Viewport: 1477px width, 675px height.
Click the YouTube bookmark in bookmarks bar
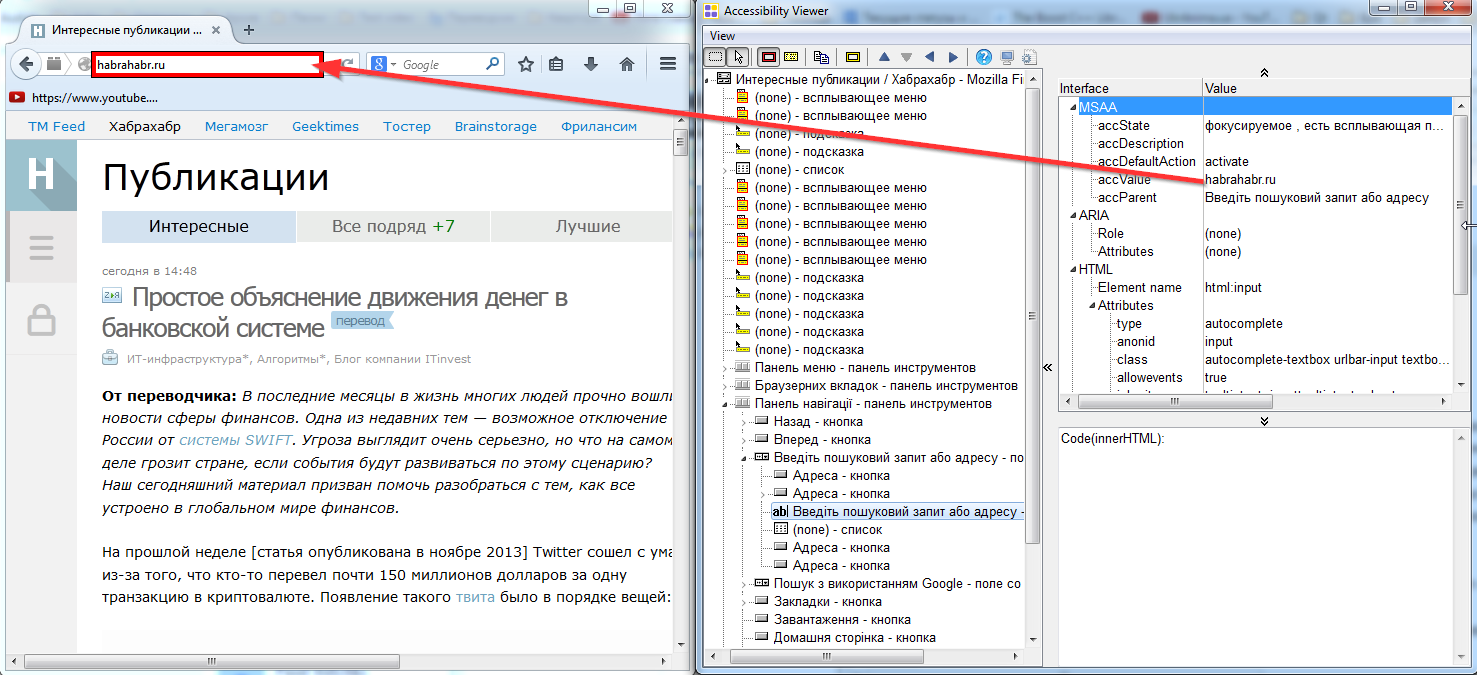pyautogui.click(x=84, y=98)
